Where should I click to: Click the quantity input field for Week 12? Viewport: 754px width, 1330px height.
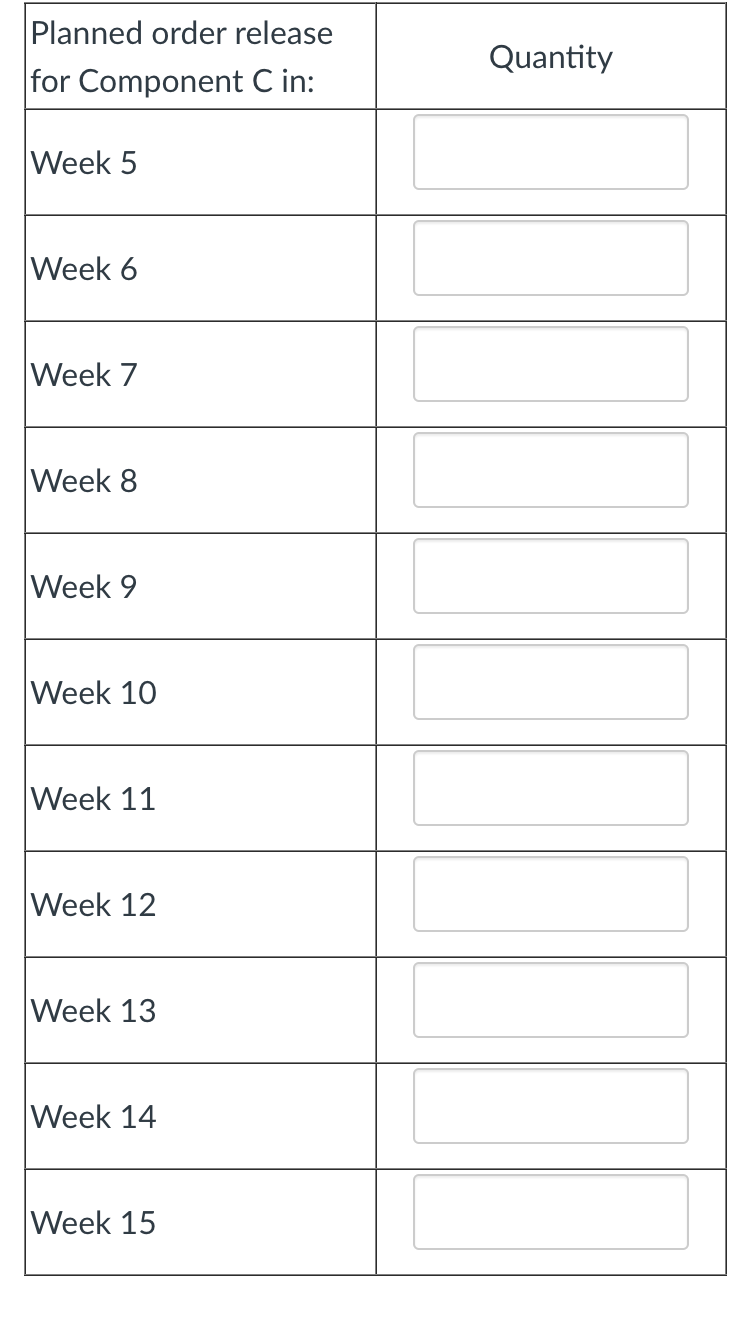pos(550,894)
